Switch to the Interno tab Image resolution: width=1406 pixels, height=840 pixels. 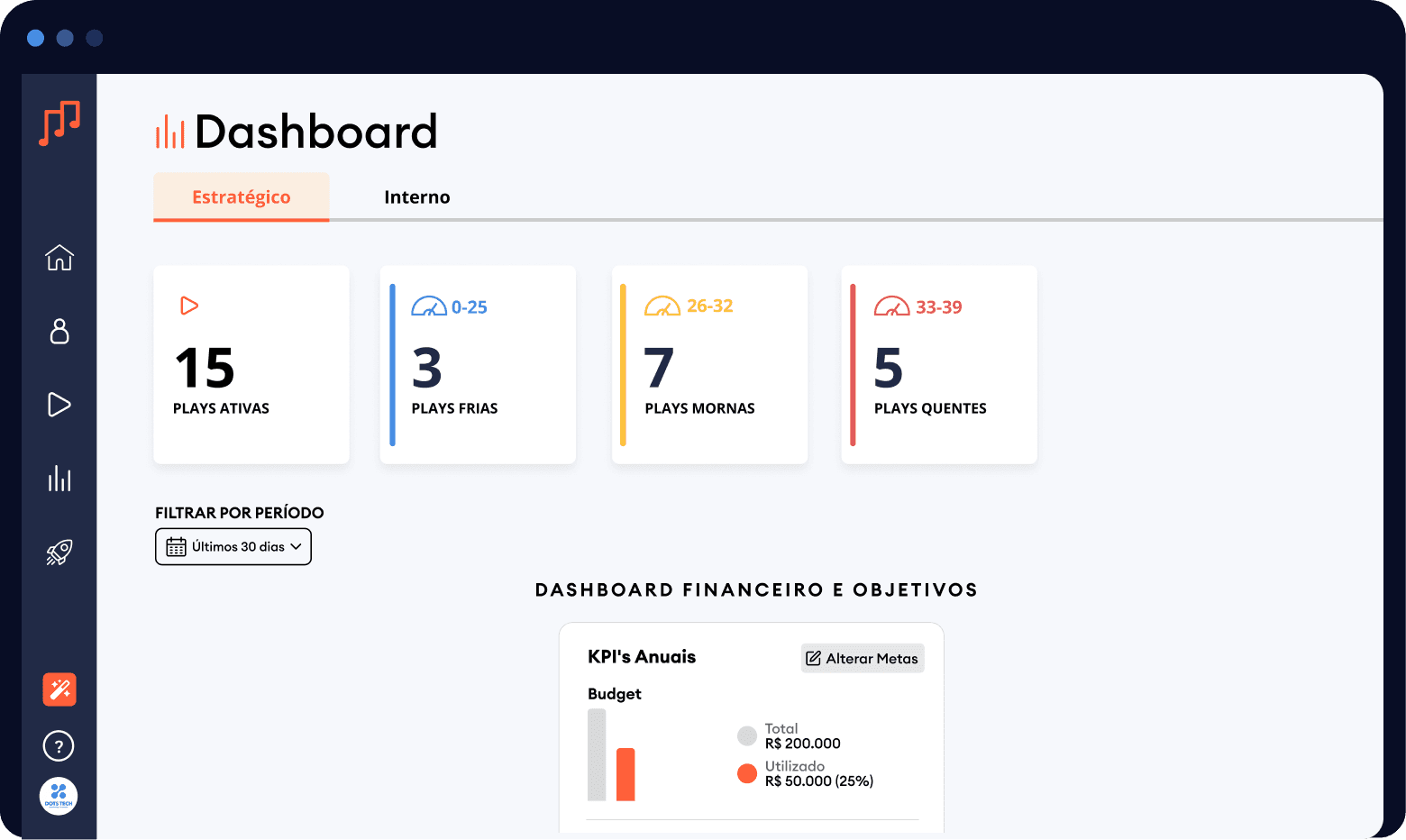(416, 196)
